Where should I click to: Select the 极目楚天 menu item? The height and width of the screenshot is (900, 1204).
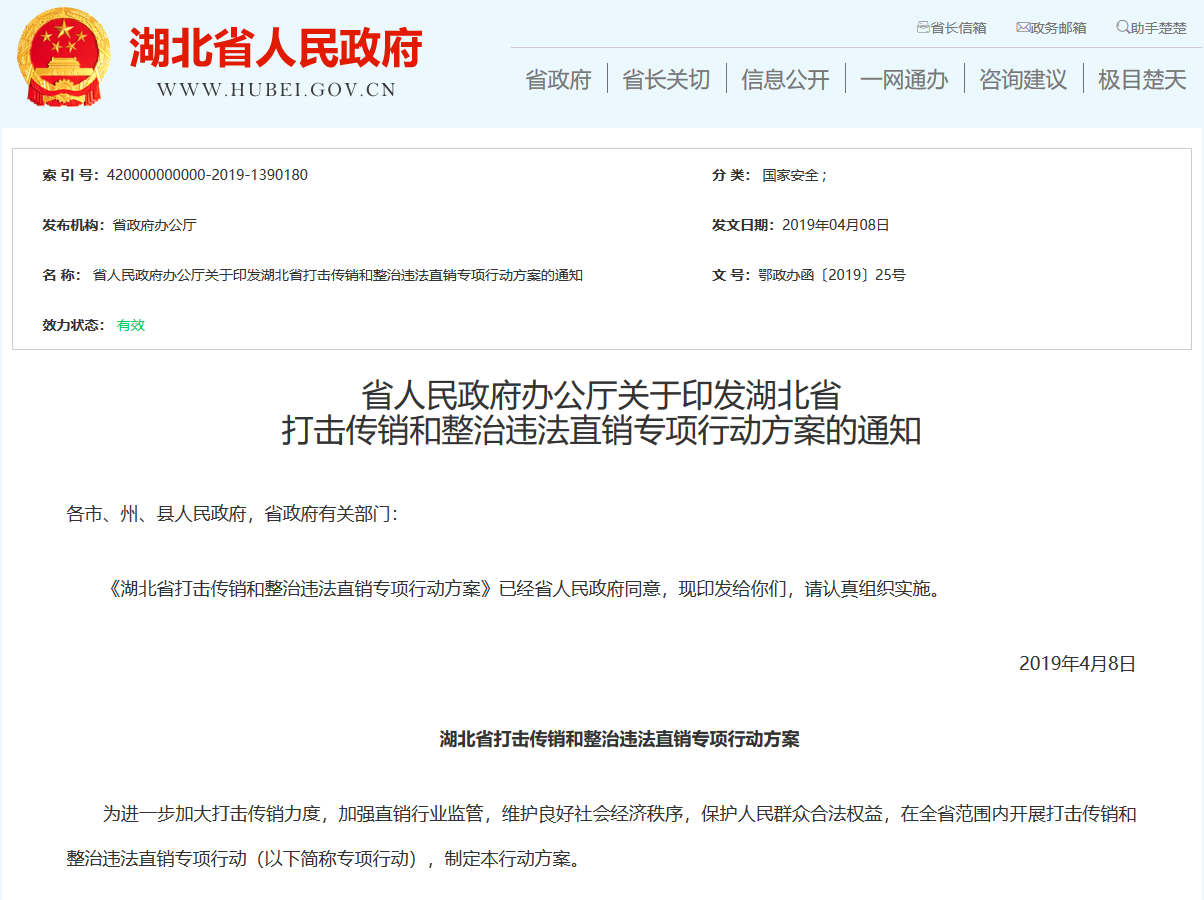tap(1140, 78)
